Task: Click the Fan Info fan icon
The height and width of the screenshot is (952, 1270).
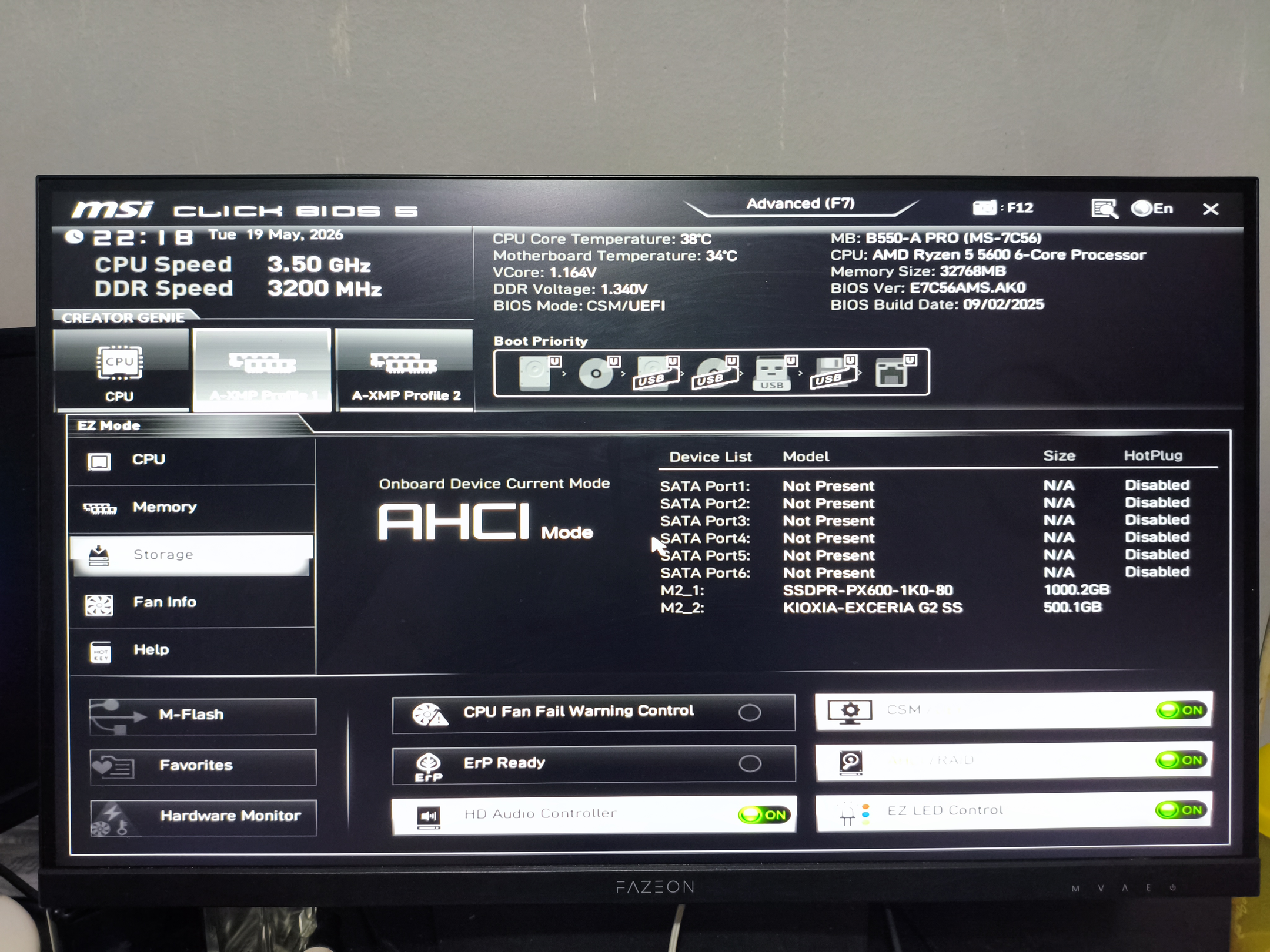Action: (x=99, y=605)
